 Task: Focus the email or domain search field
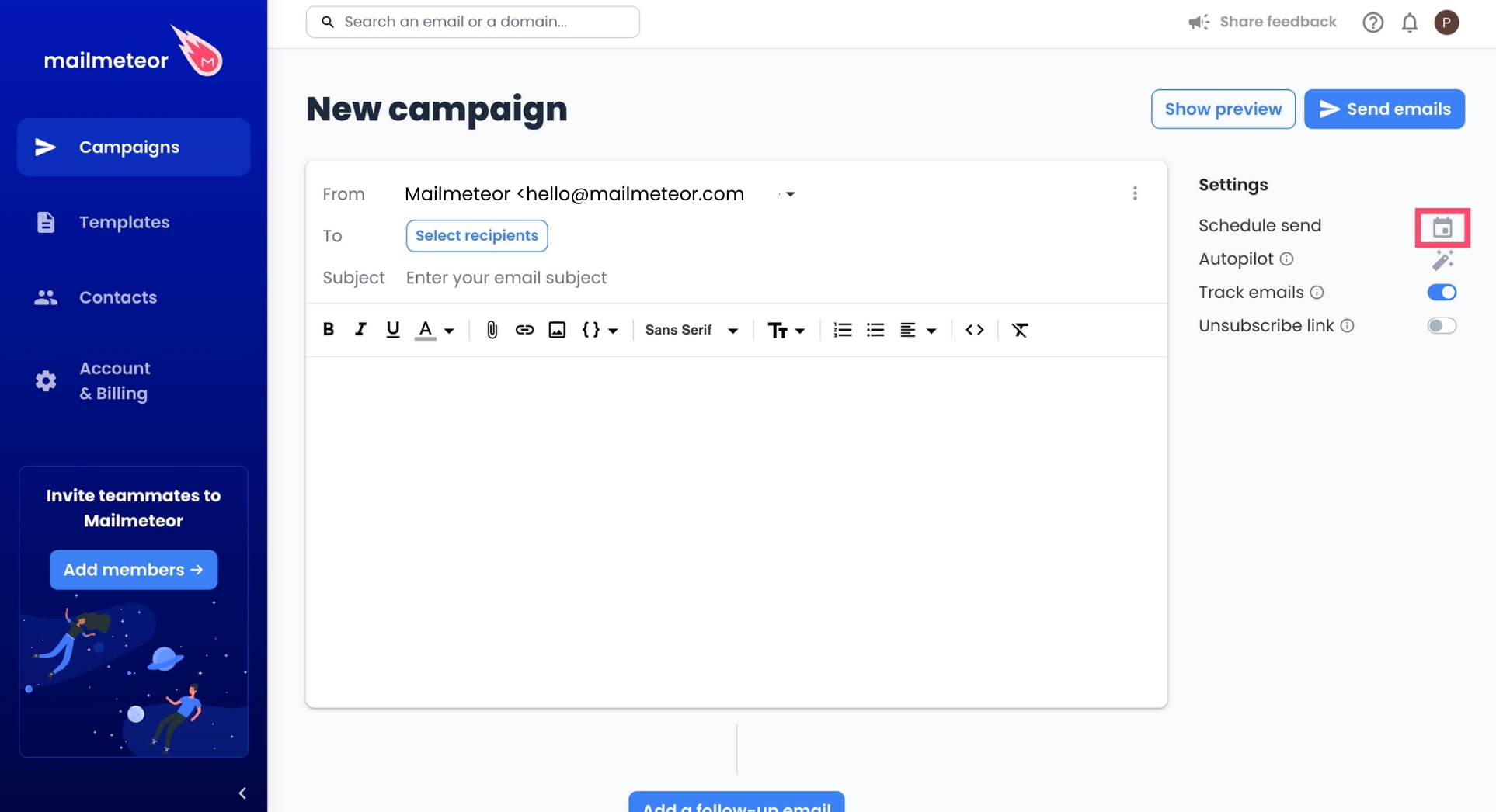coord(473,22)
